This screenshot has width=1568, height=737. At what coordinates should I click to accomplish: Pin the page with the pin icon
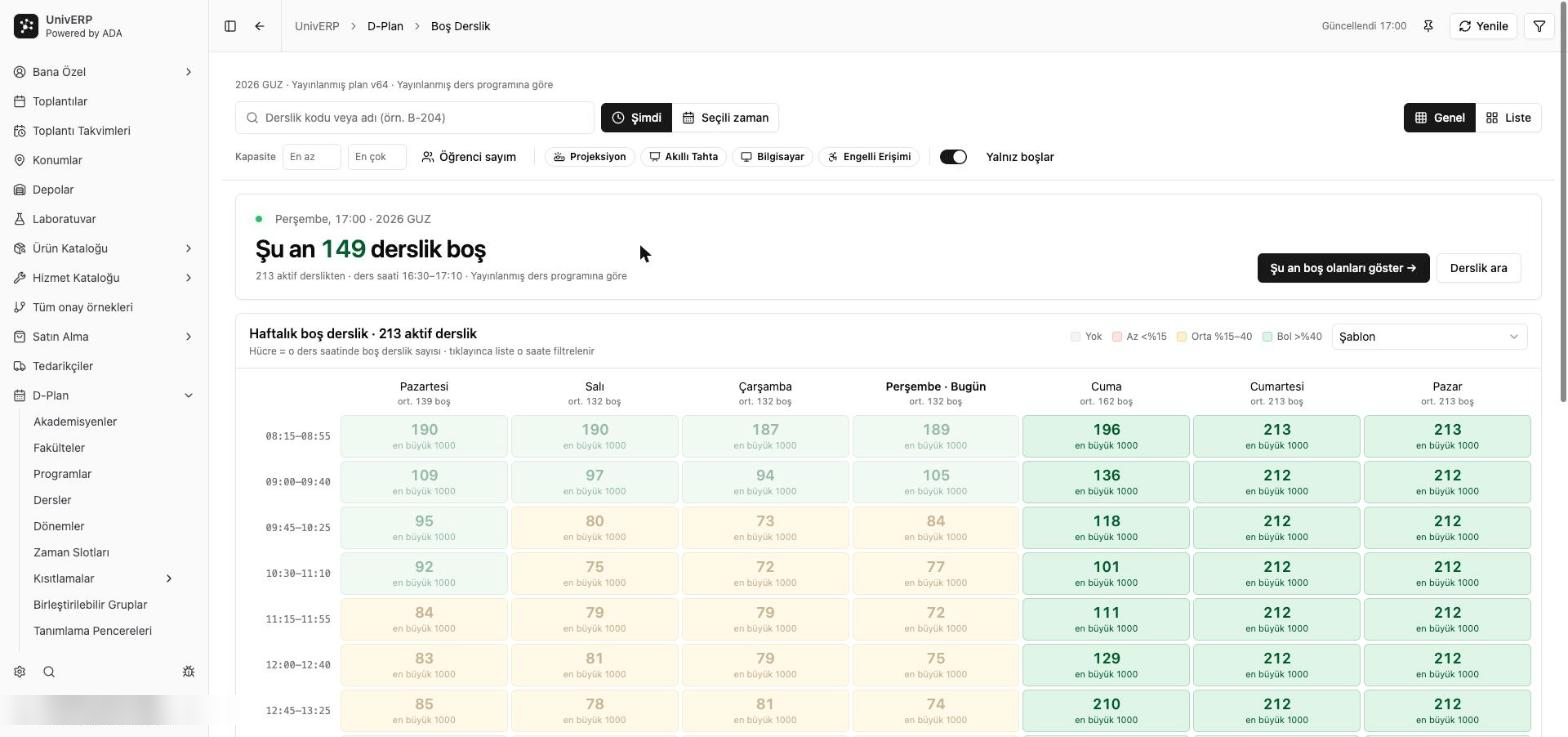click(x=1428, y=26)
